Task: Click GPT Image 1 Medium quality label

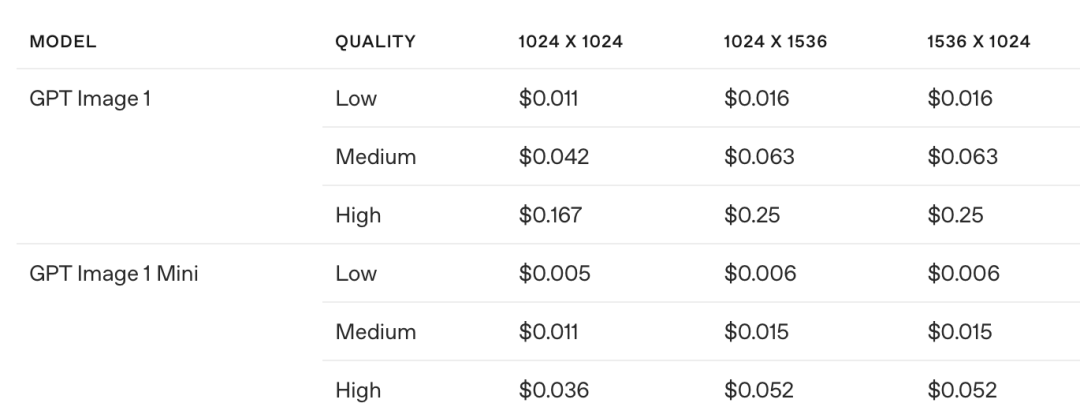Action: [375, 157]
